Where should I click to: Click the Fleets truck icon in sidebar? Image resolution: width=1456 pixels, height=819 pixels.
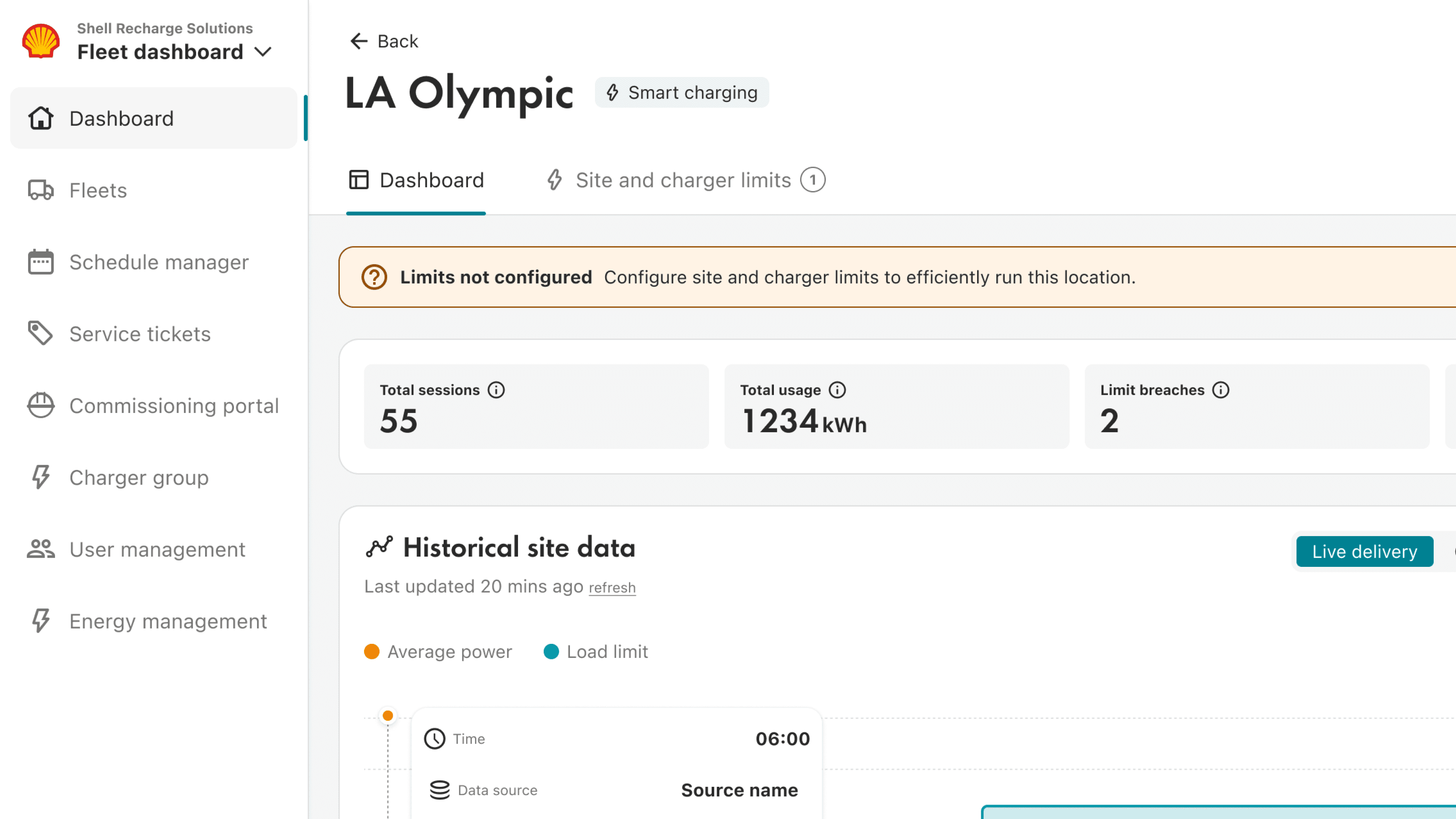click(x=41, y=190)
